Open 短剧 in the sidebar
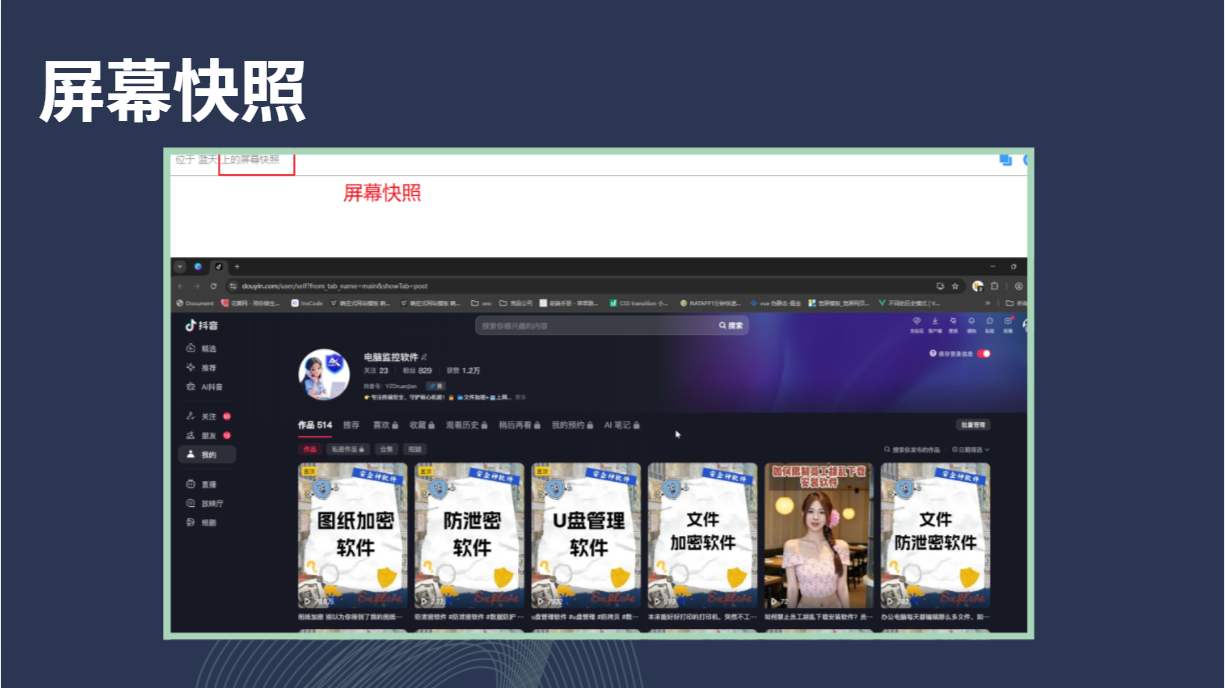The height and width of the screenshot is (688, 1225). point(201,522)
